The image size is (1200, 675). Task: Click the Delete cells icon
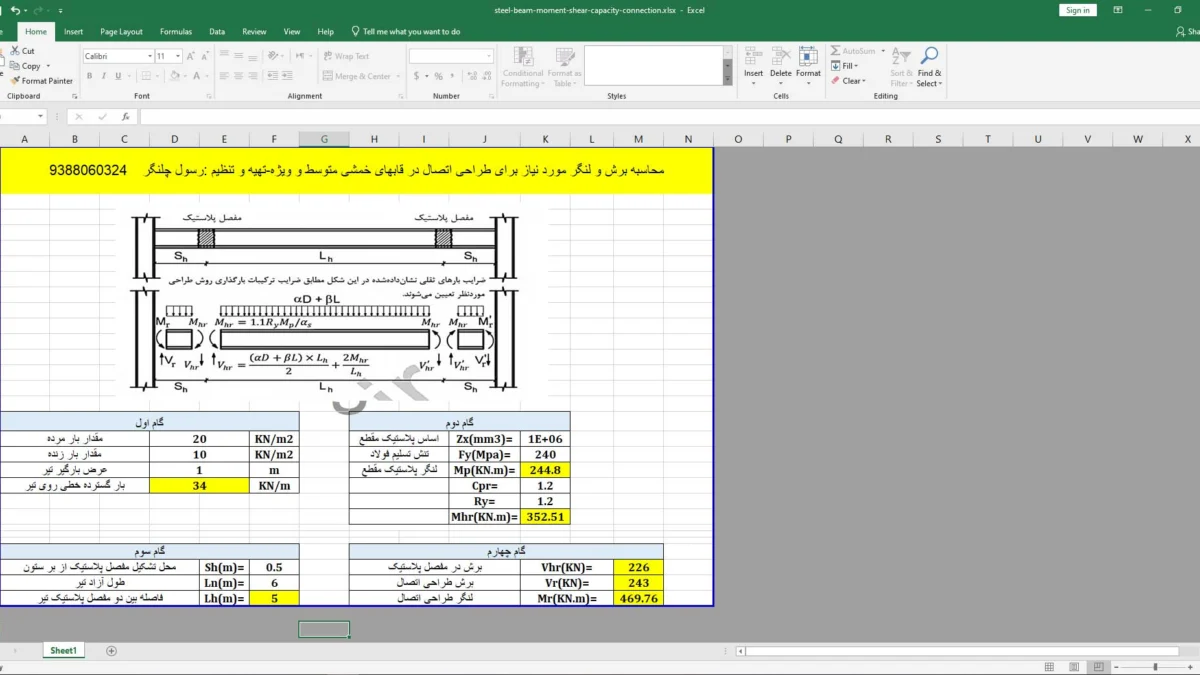coord(781,57)
